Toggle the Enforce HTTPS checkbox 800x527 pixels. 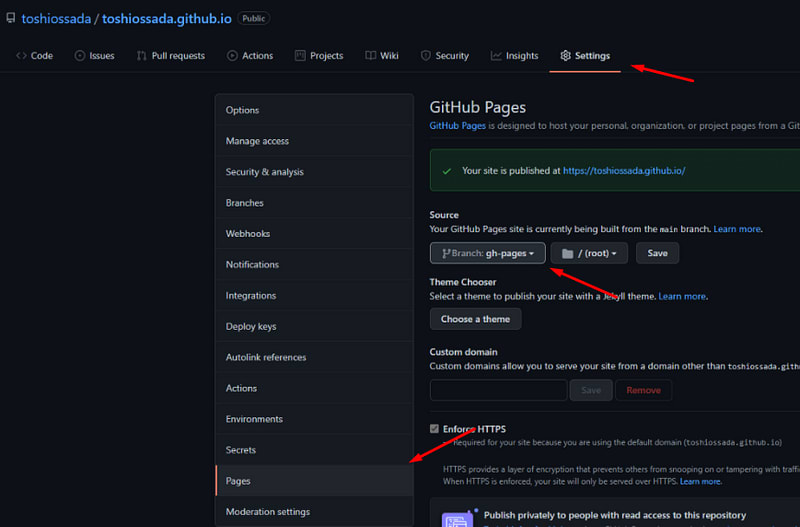[x=434, y=429]
